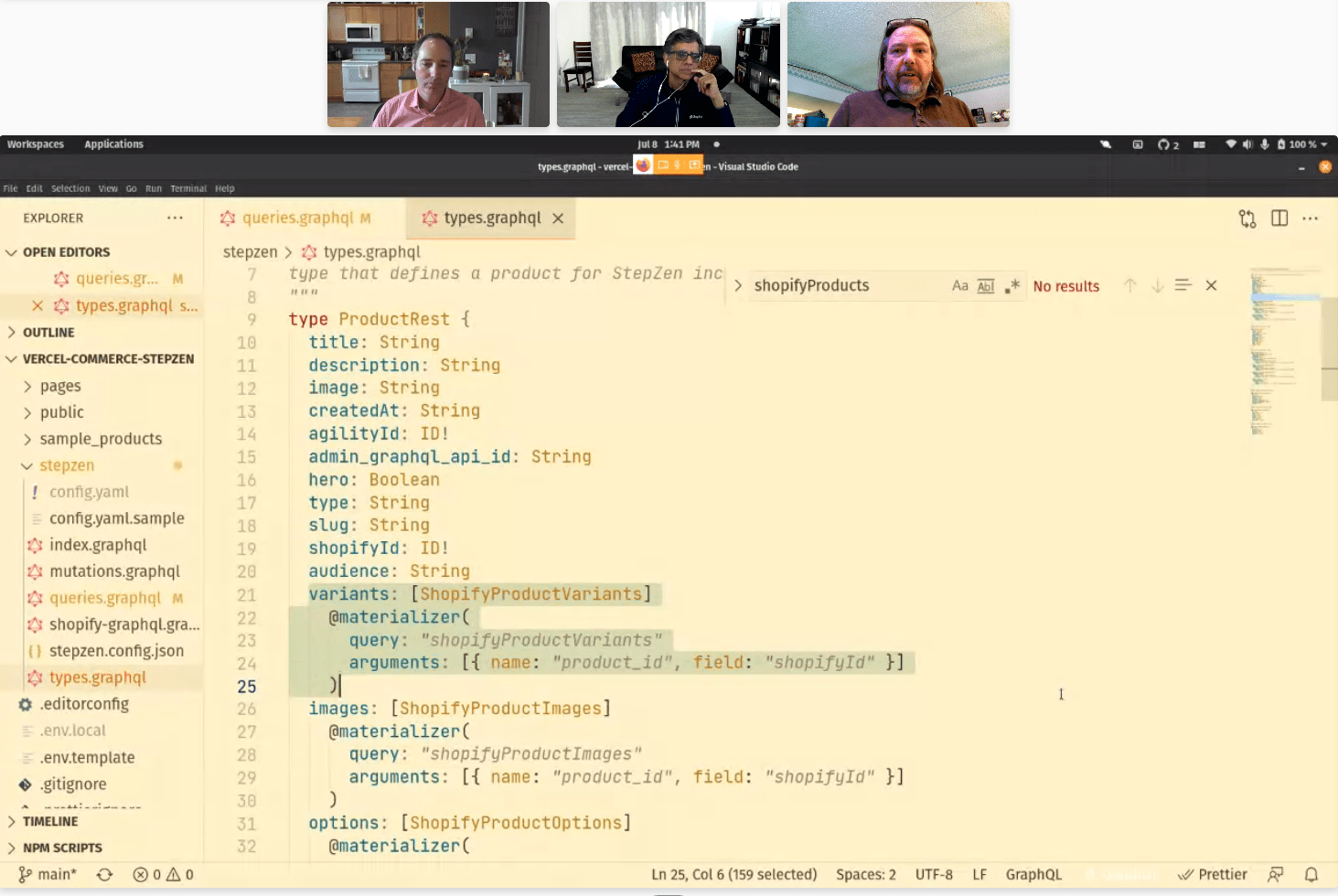This screenshot has height=896, width=1338.
Task: Toggle whole word matching in search
Action: 985,285
